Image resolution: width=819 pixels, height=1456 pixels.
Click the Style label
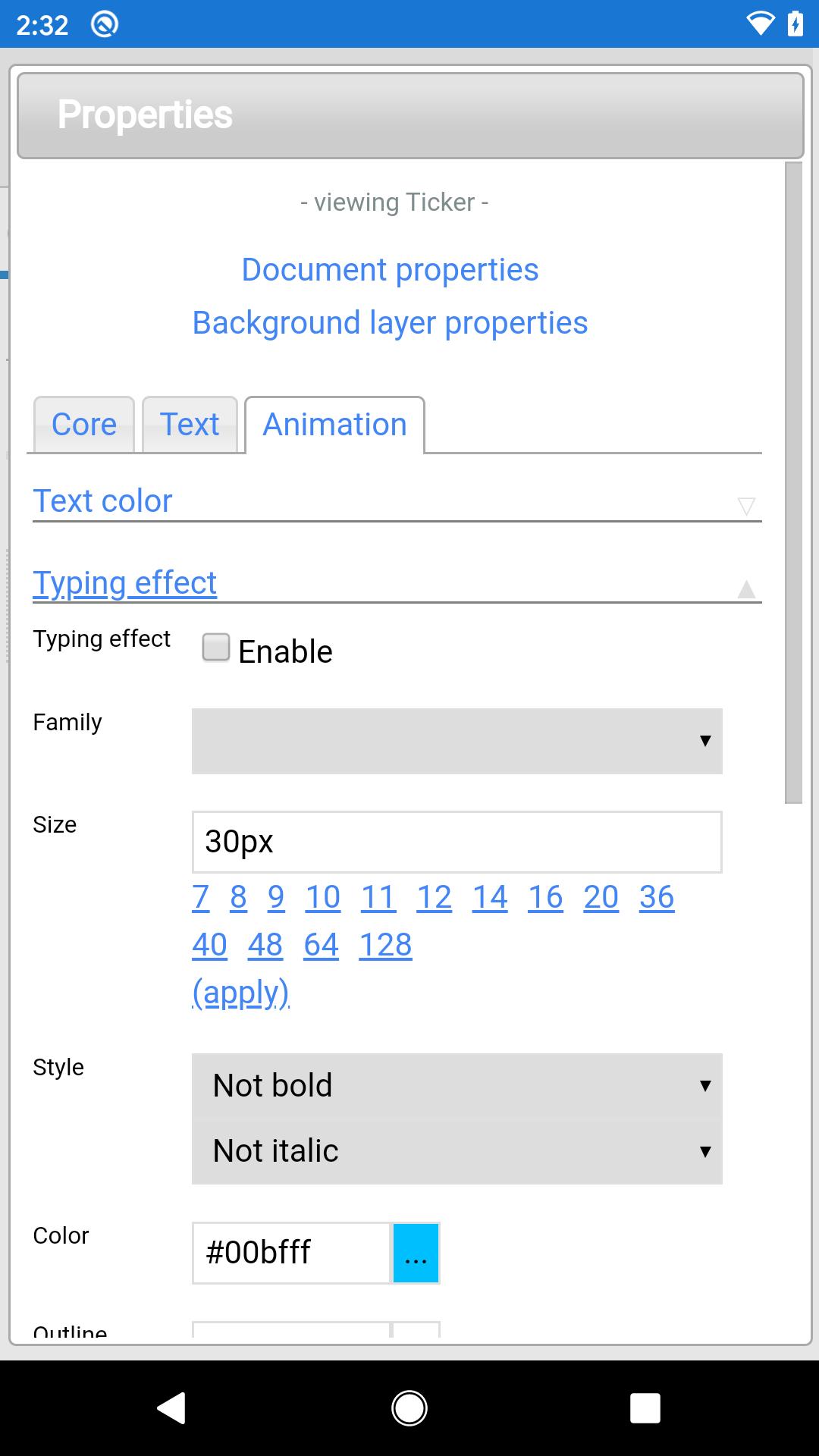point(58,1068)
